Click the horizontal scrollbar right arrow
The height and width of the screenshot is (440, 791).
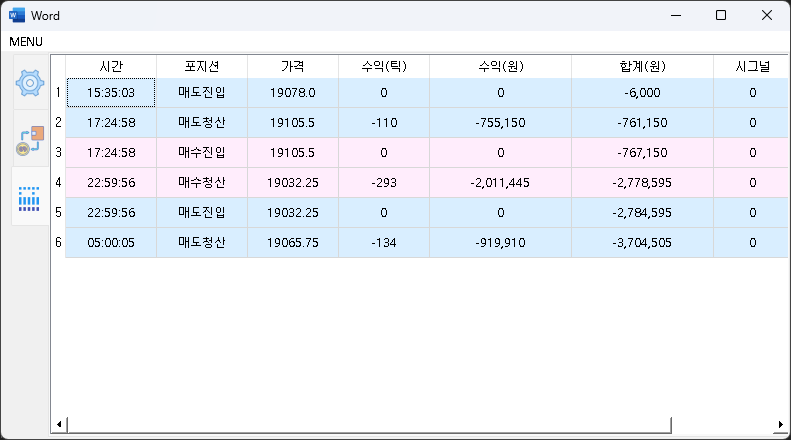(x=780, y=424)
